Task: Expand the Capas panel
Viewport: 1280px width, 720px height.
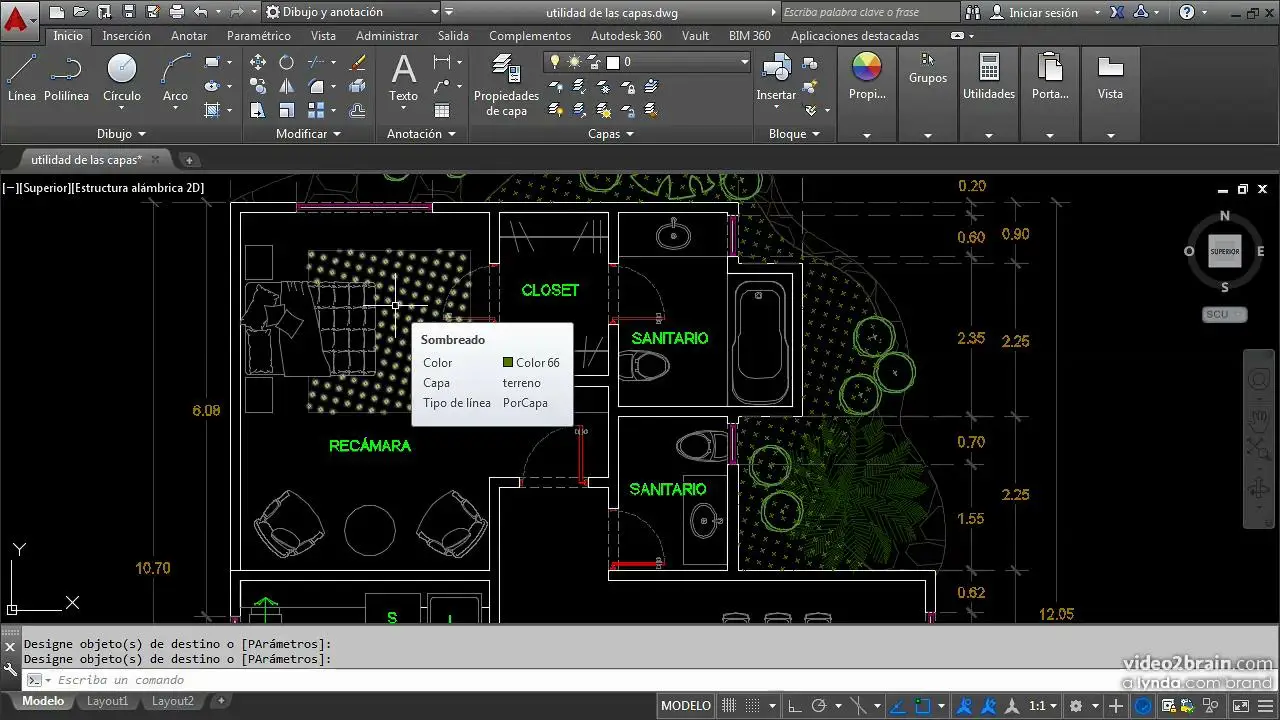Action: [x=610, y=133]
